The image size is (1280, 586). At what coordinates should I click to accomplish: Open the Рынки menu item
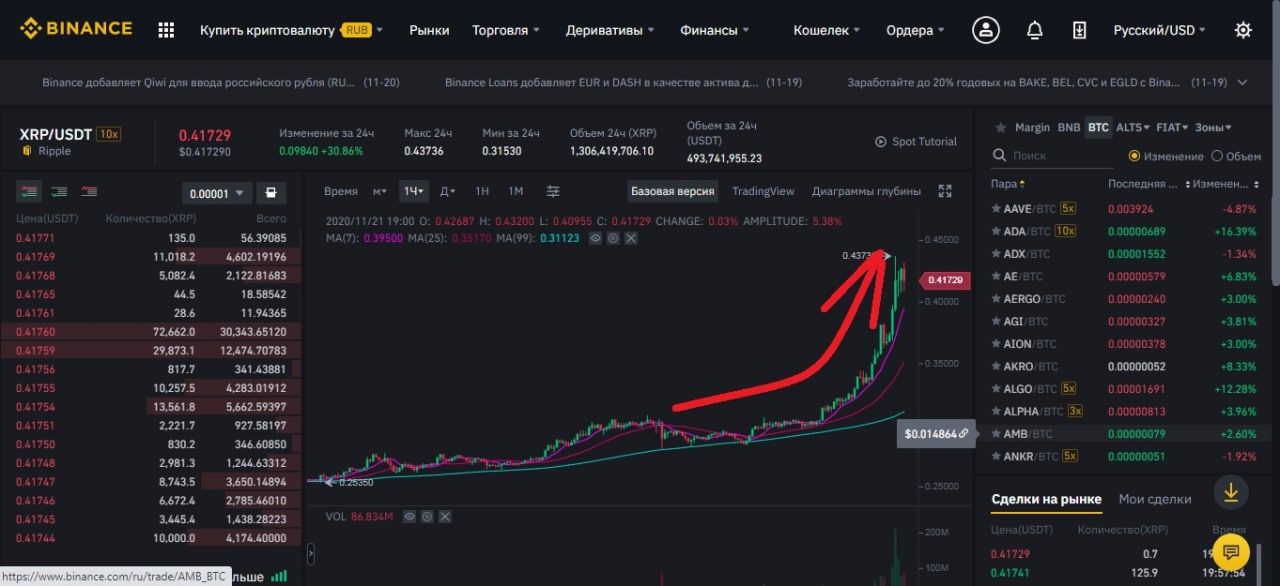pos(429,30)
